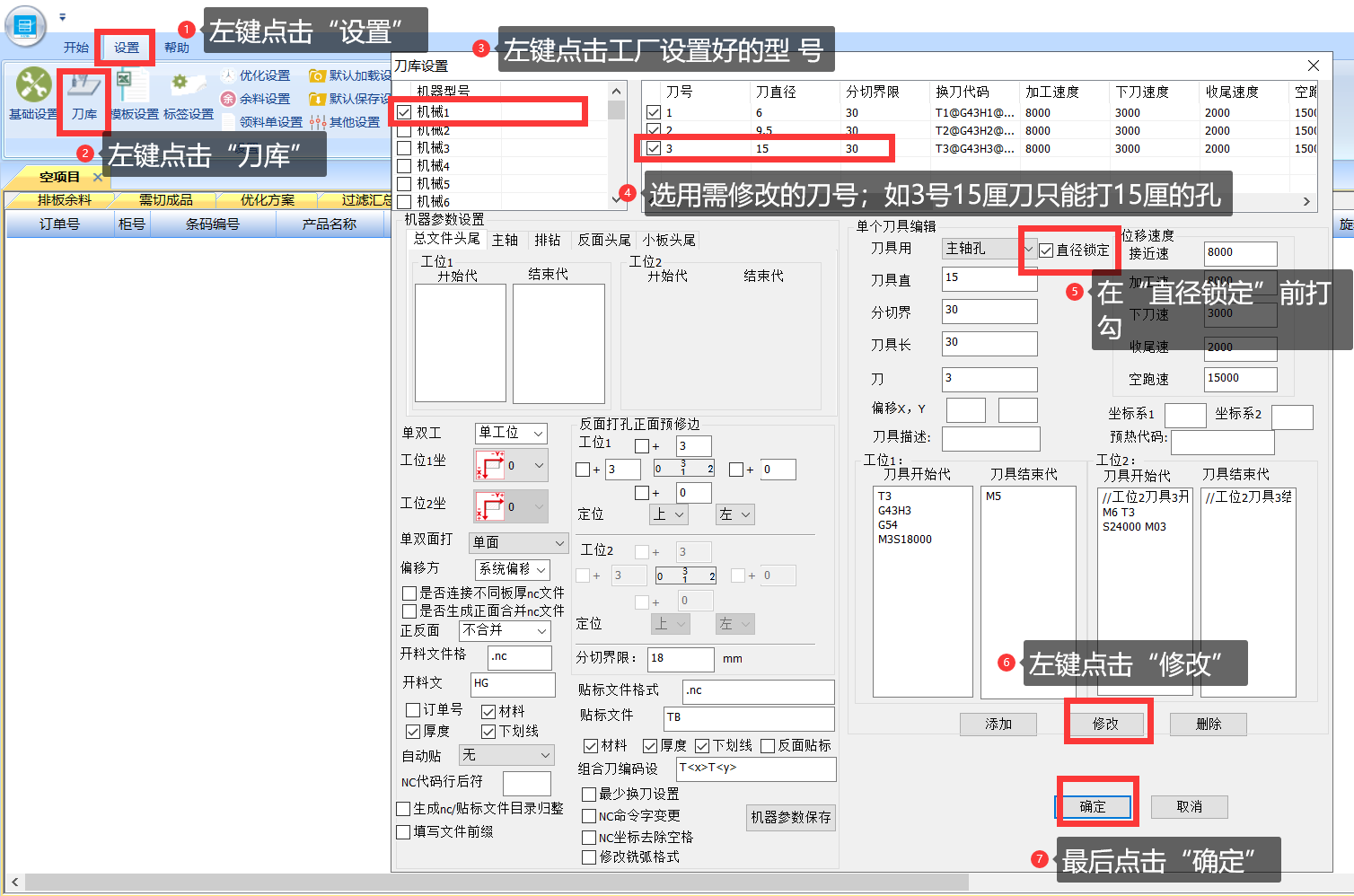Click the 开料文 field with HG

(x=514, y=685)
